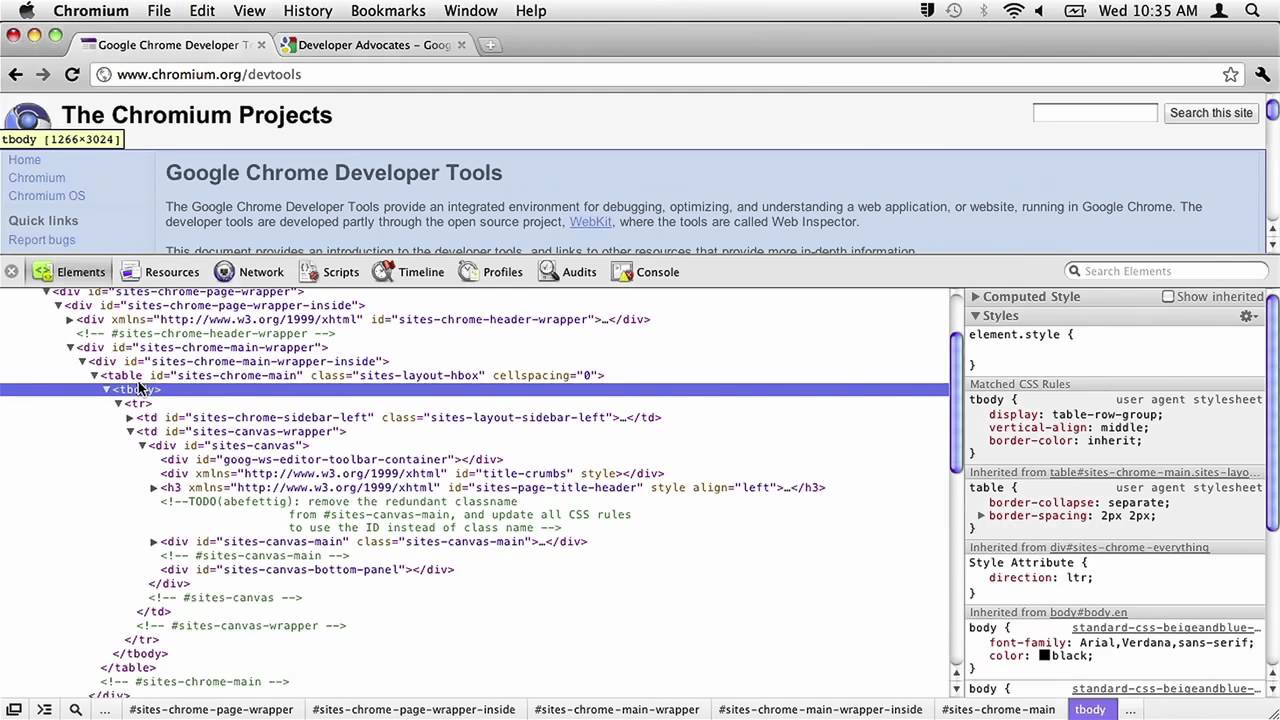Click the dock-to-window icon in the status bar
Viewport: 1280px width, 720px height.
click(14, 709)
